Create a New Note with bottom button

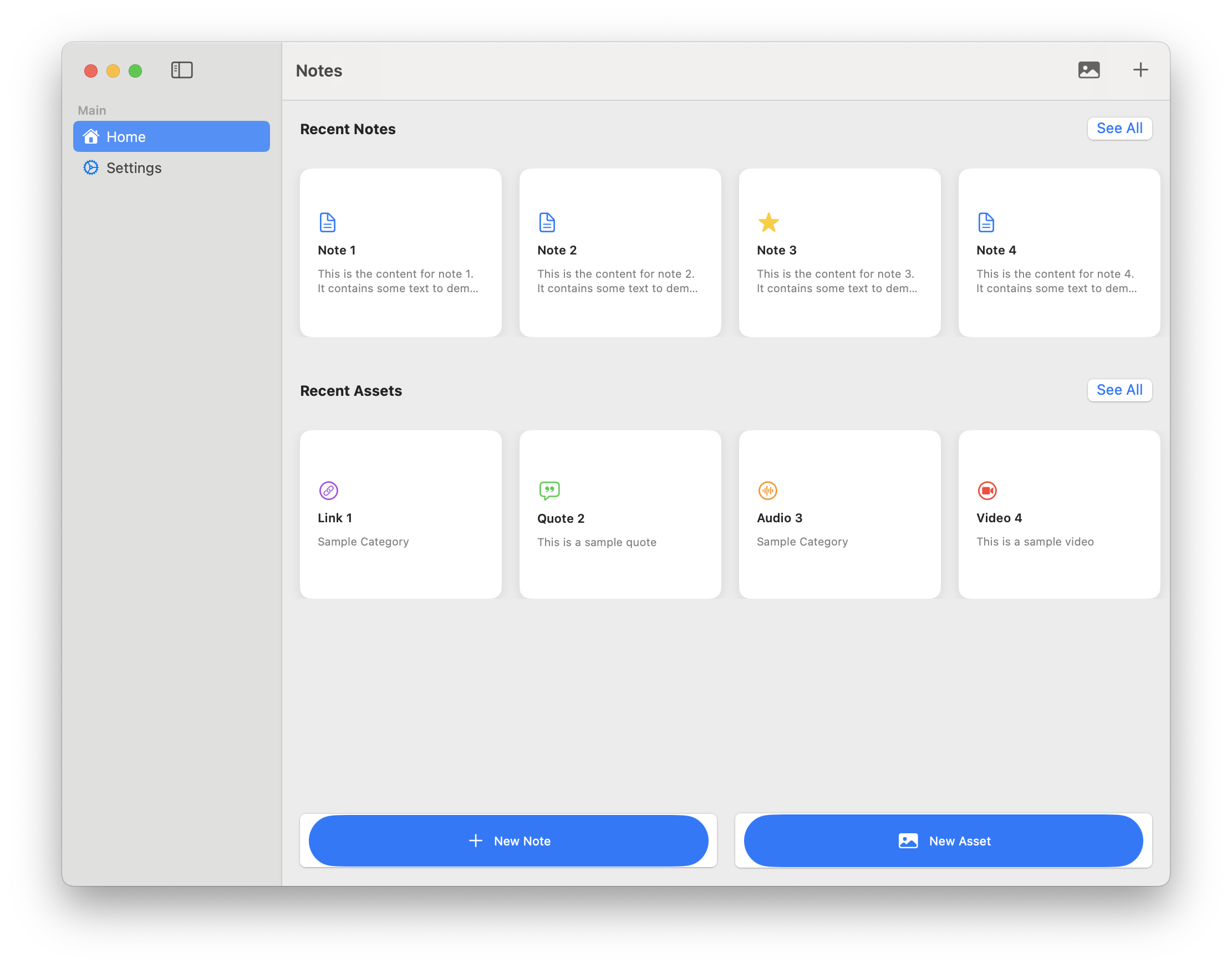pos(508,841)
